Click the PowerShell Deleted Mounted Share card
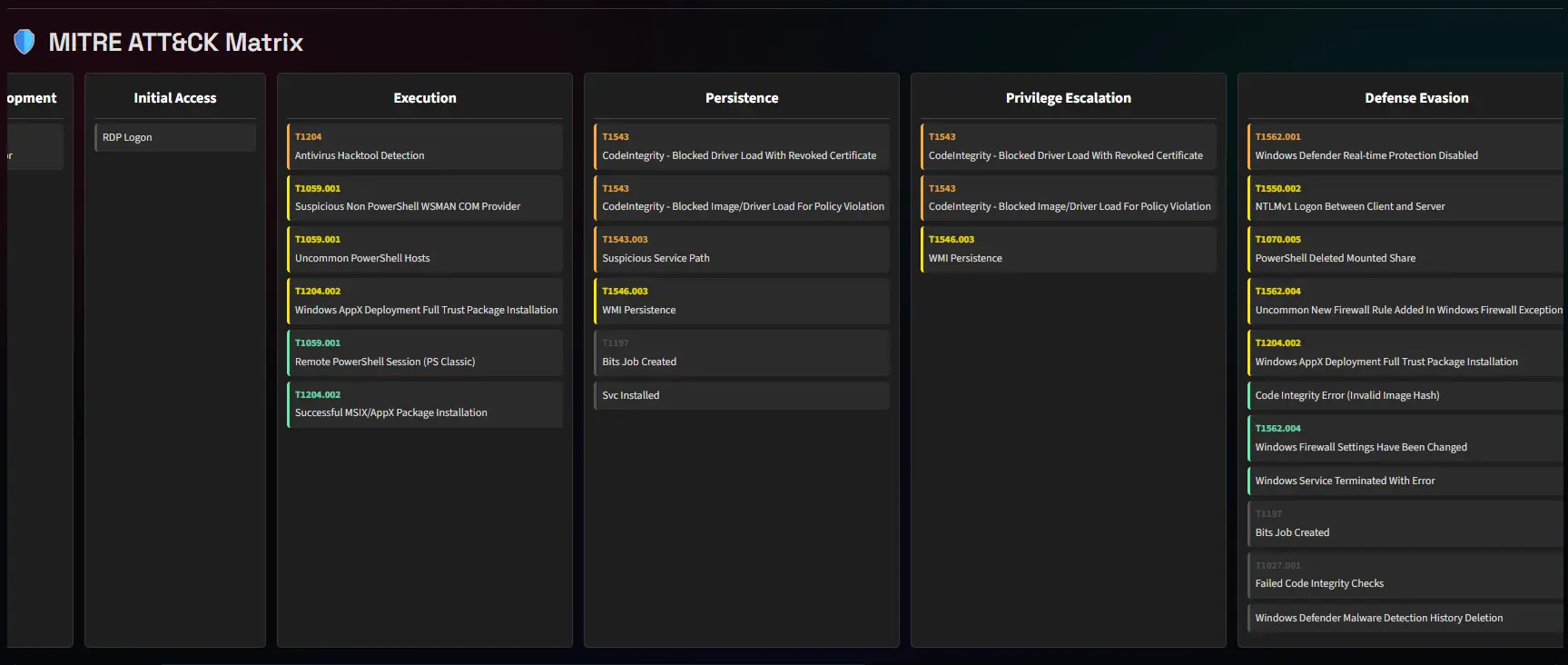Viewport: 1568px width, 665px height. pyautogui.click(x=1405, y=250)
